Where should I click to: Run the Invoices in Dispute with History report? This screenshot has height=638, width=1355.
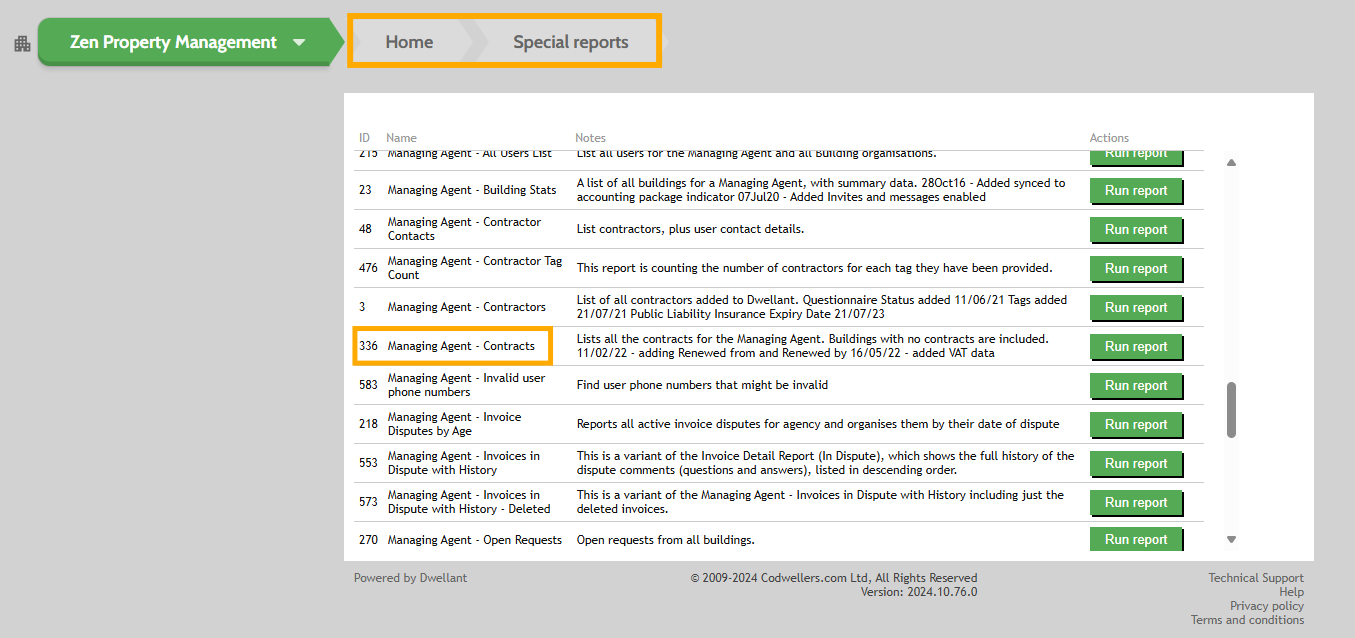pos(1136,463)
